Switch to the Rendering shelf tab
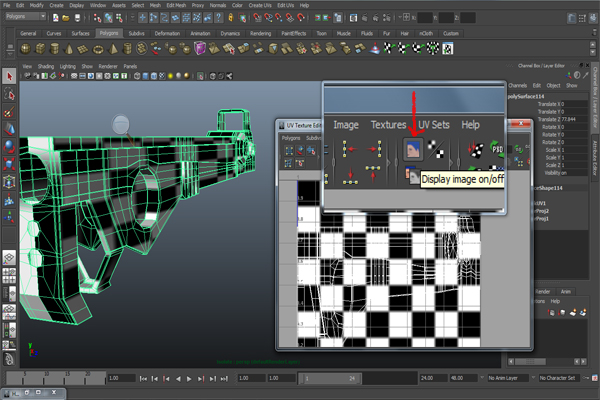600x400 pixels. point(261,33)
